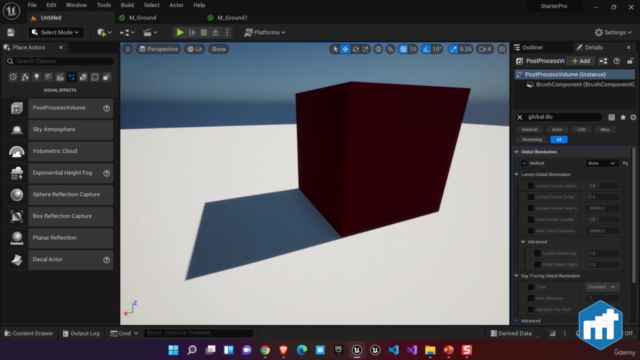Open camera speed setting 4
The width and height of the screenshot is (640, 360).
485,49
